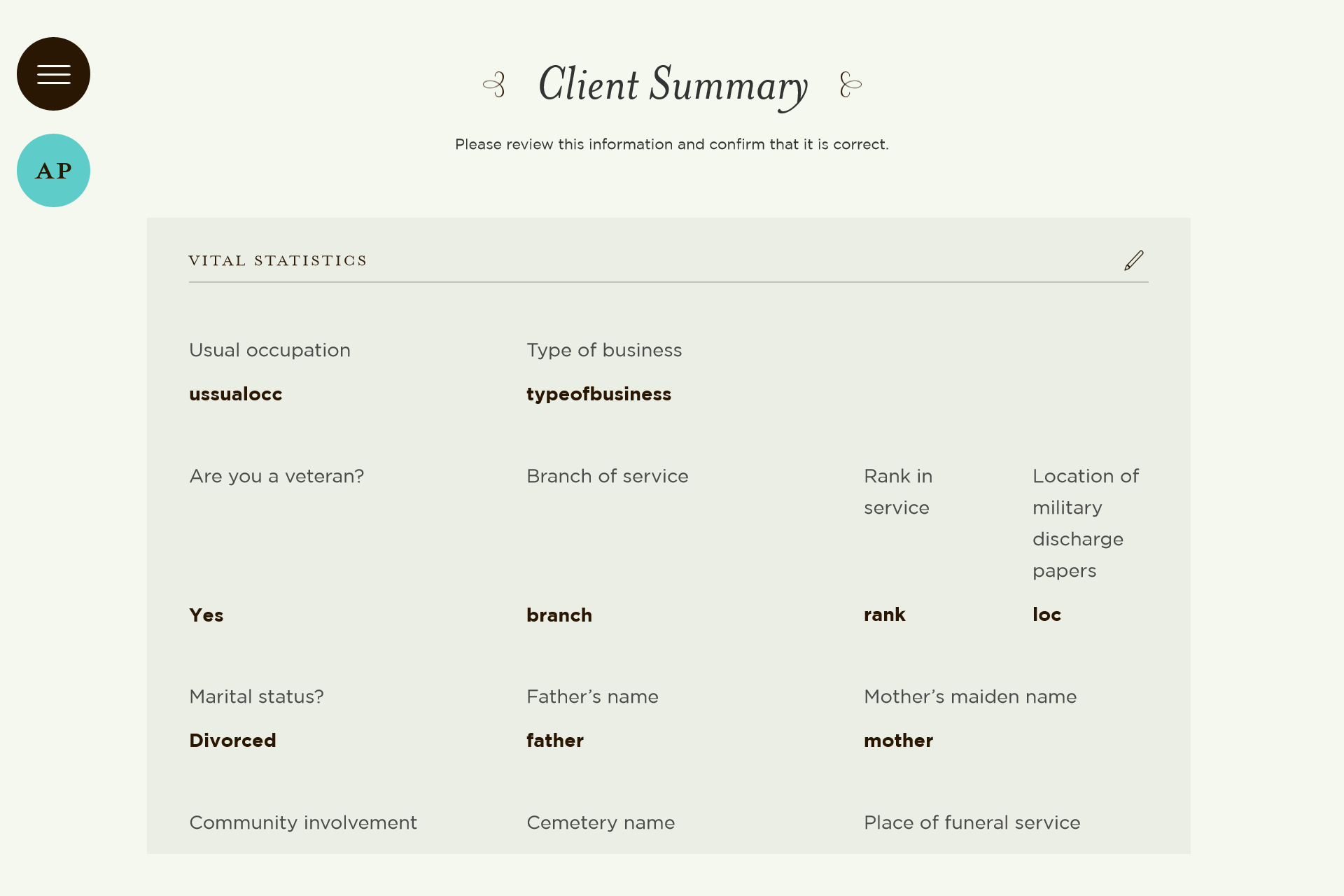Click the Place of funeral service label
The width and height of the screenshot is (1344, 896).
[x=972, y=822]
